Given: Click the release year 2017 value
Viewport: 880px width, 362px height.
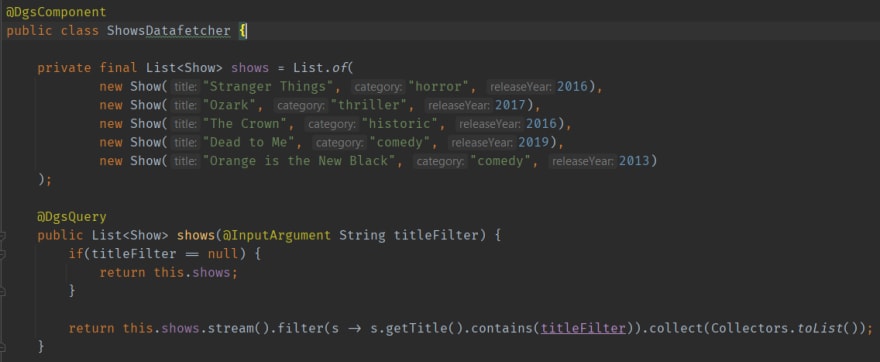Looking at the screenshot, I should coord(510,105).
